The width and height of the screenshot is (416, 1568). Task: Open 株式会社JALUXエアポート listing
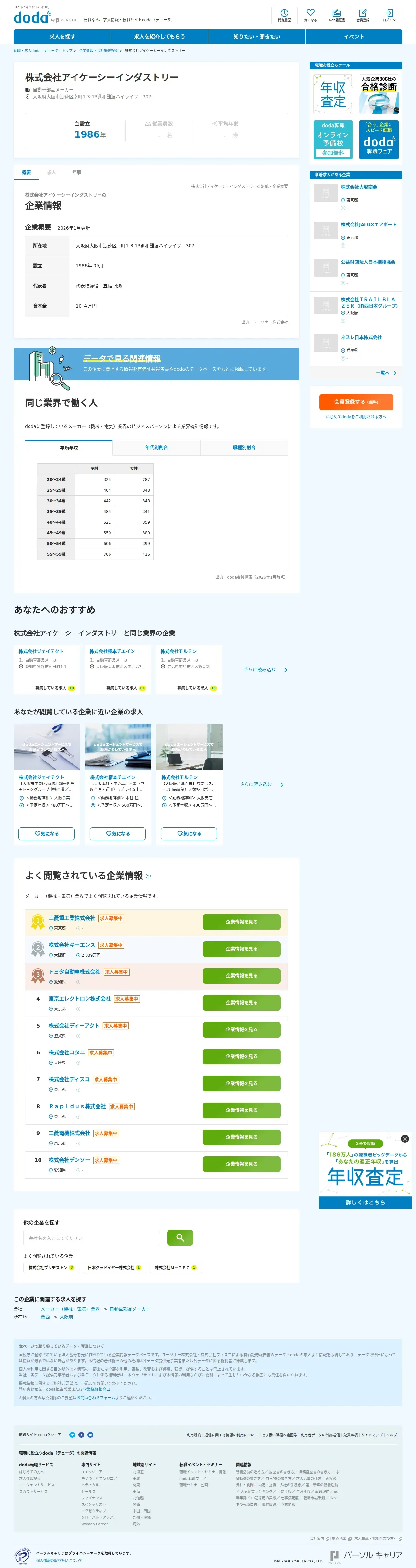(369, 225)
